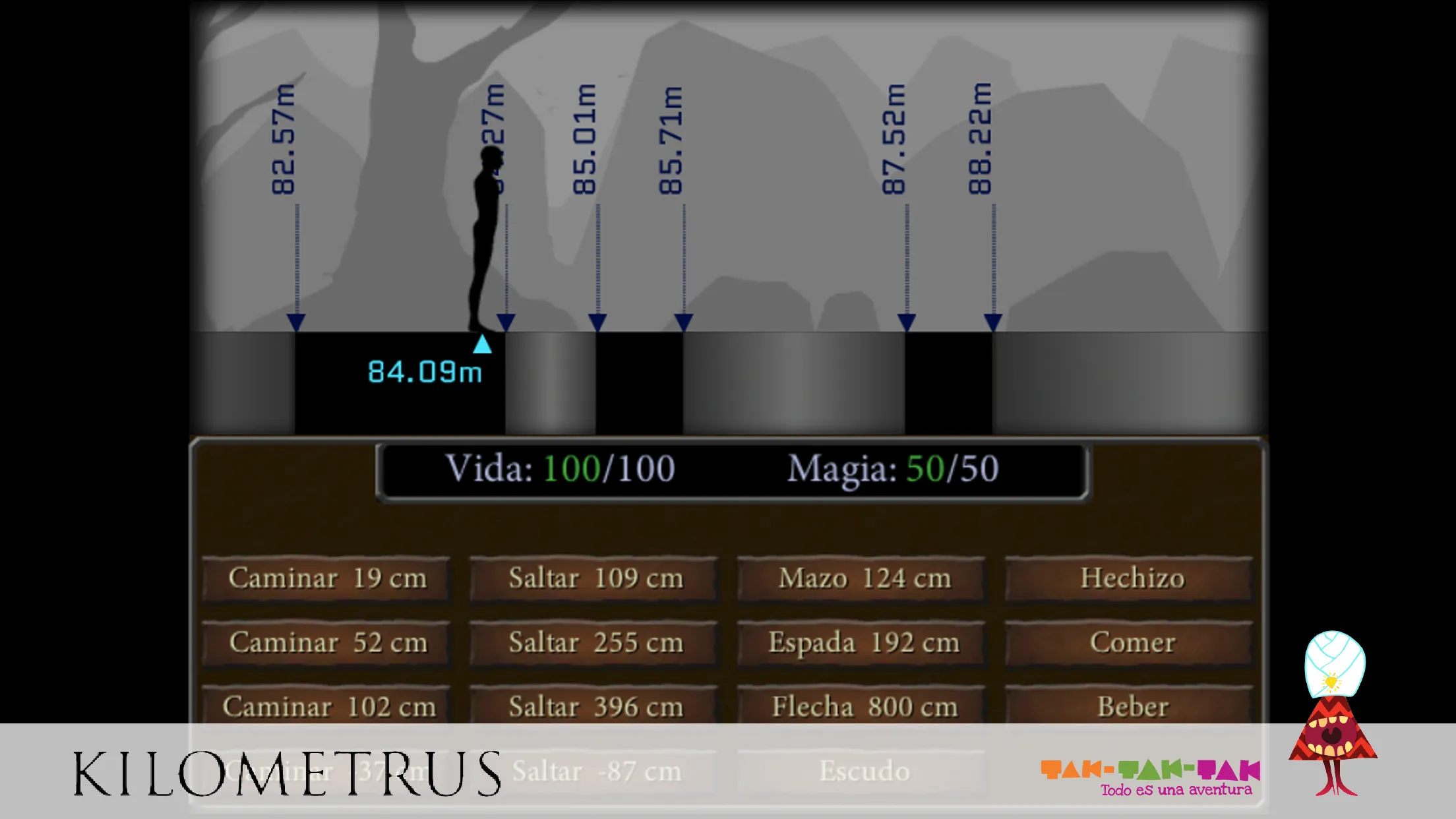Image resolution: width=1456 pixels, height=819 pixels.
Task: Expand the Saltar 255 cm jump option
Action: (595, 642)
